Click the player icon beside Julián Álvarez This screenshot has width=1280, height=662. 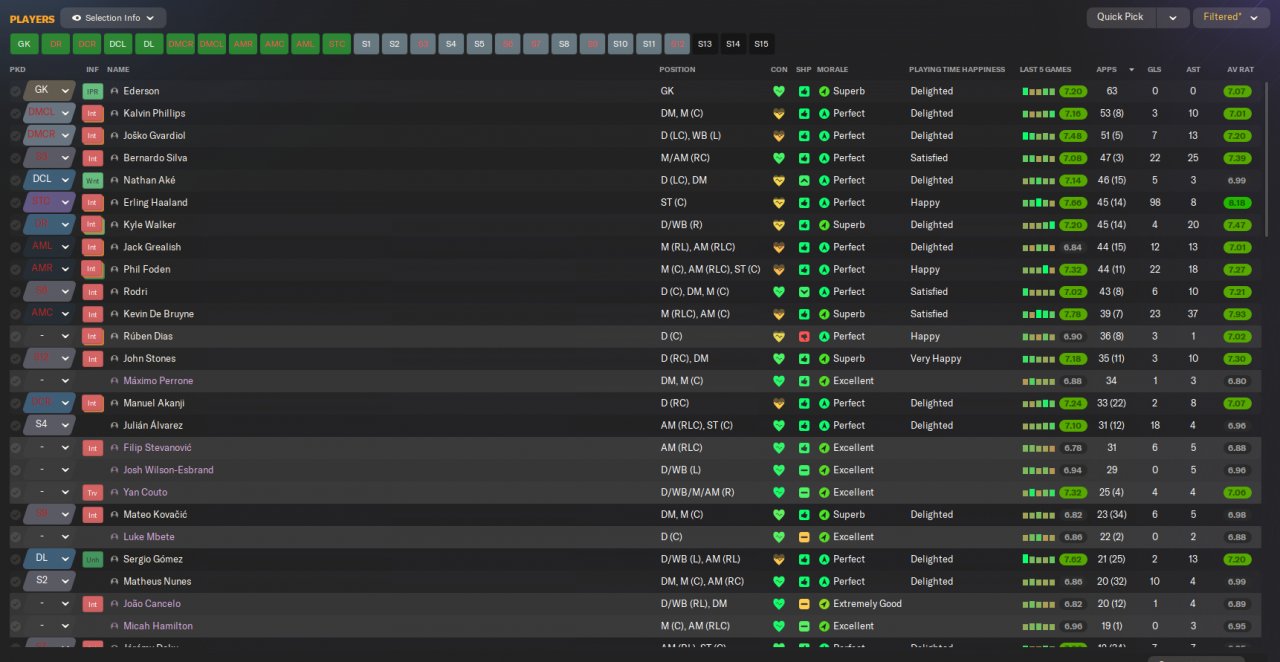pos(114,425)
